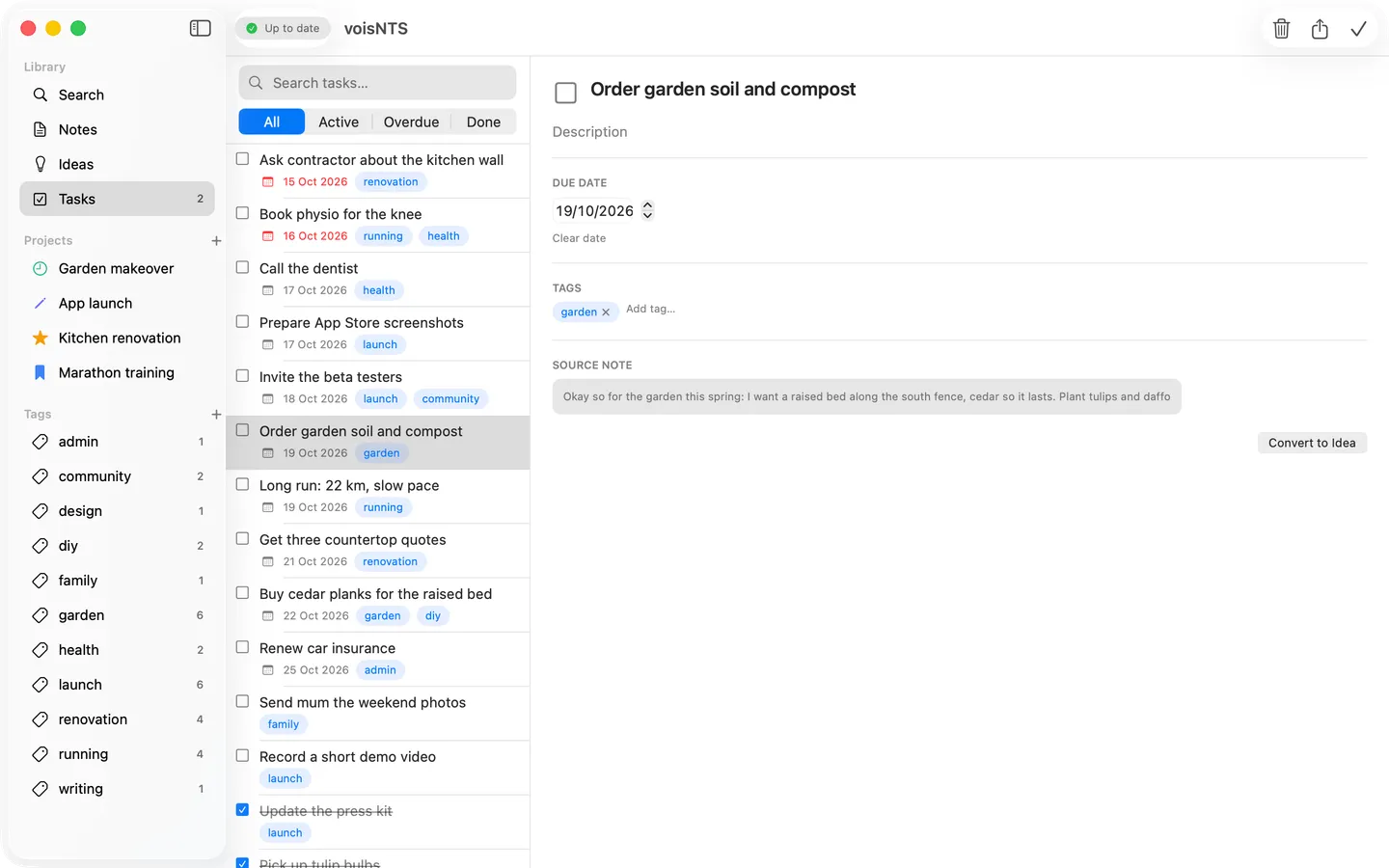Image resolution: width=1389 pixels, height=868 pixels.
Task: Select the Record a short demo video task
Action: click(x=378, y=768)
